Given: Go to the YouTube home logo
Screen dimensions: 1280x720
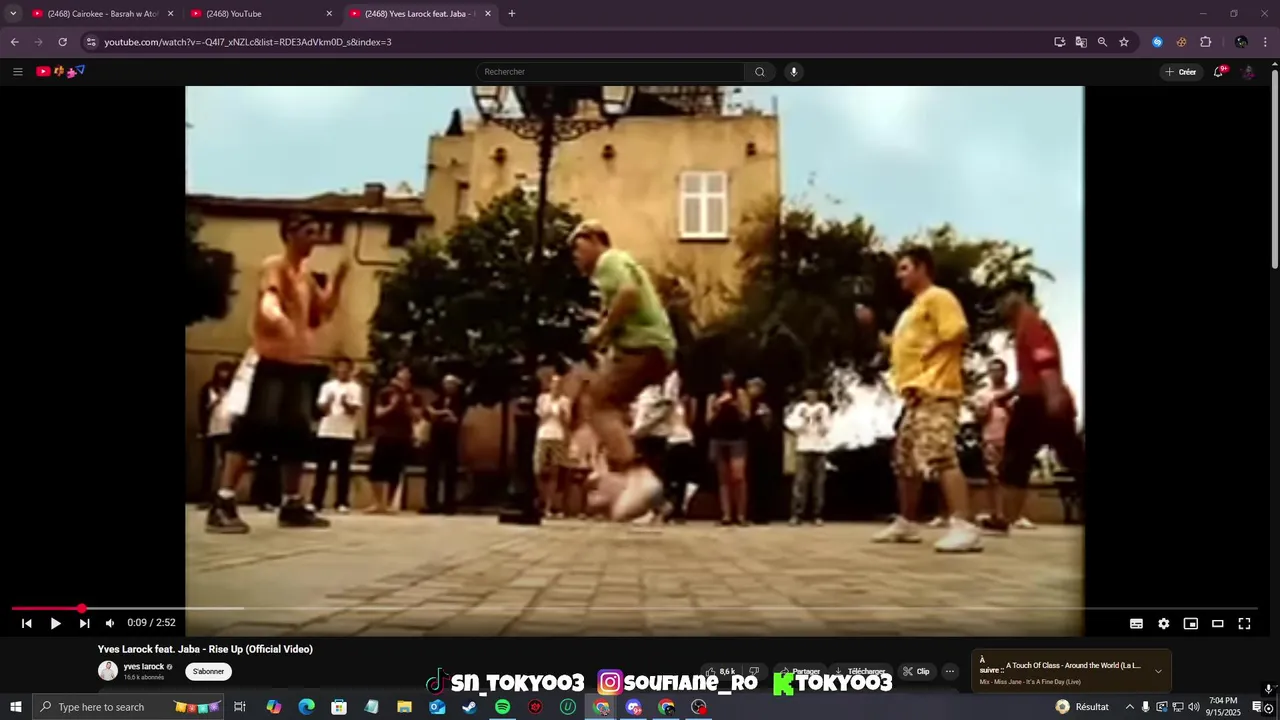Looking at the screenshot, I should coord(60,72).
